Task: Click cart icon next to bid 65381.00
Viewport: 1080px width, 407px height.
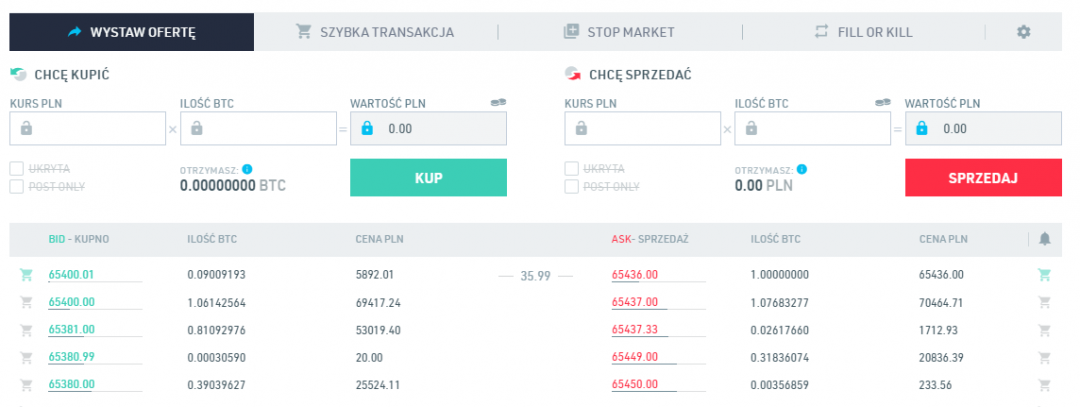Action: coord(26,329)
